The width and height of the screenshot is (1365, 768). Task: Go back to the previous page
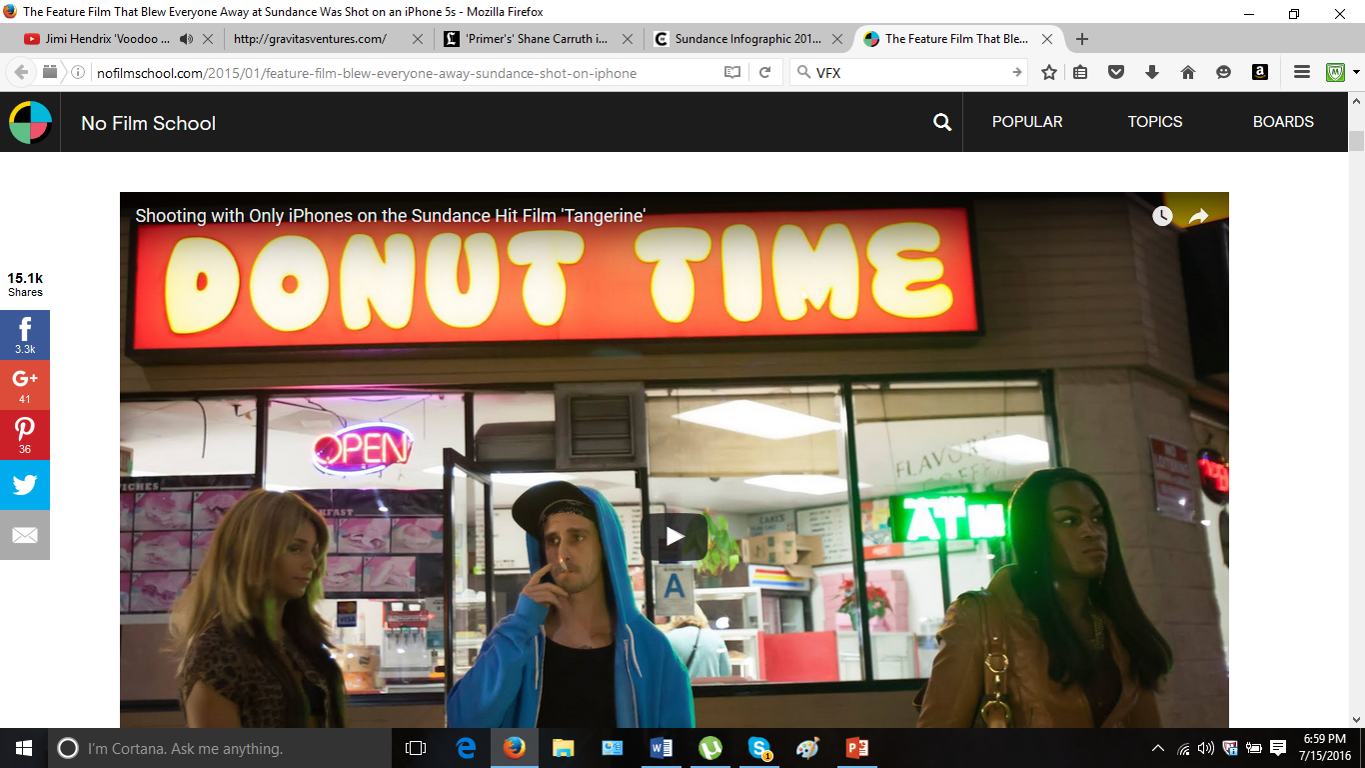click(x=21, y=72)
